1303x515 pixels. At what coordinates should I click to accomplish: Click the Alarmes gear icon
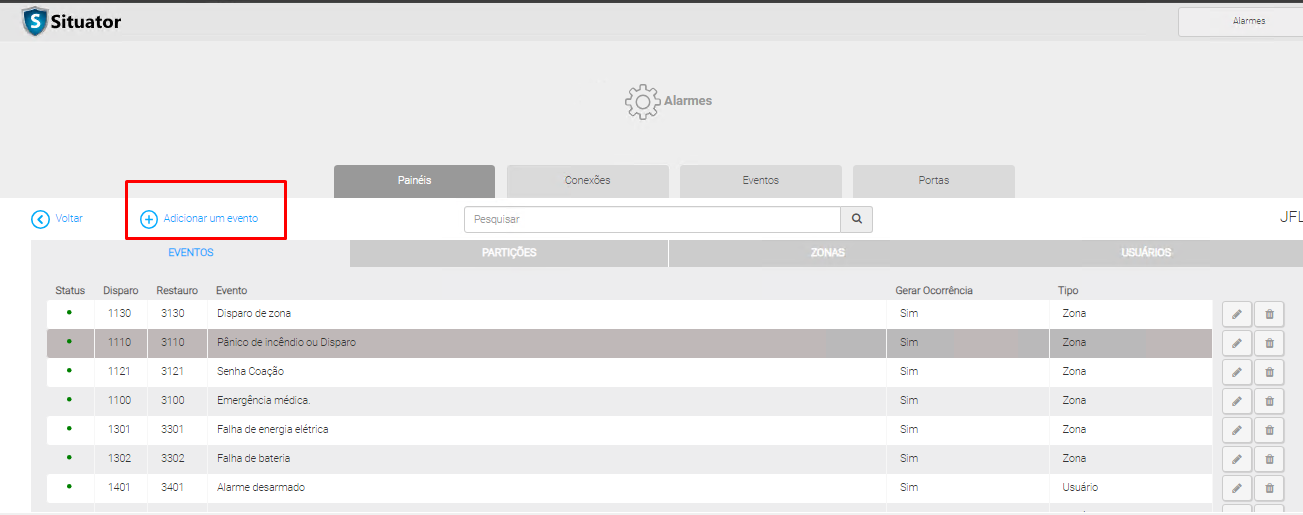point(640,102)
